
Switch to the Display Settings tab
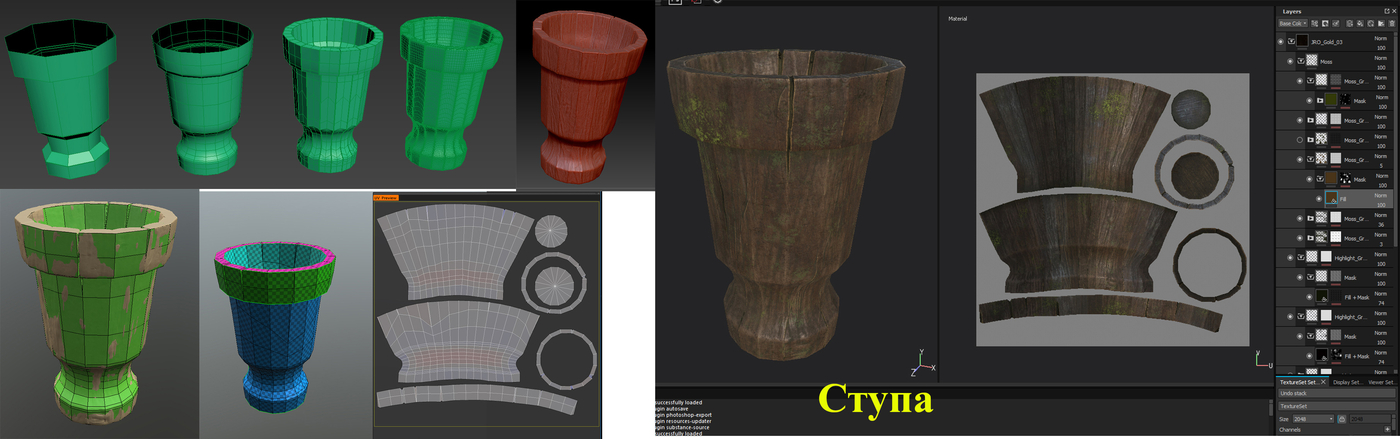(1348, 382)
